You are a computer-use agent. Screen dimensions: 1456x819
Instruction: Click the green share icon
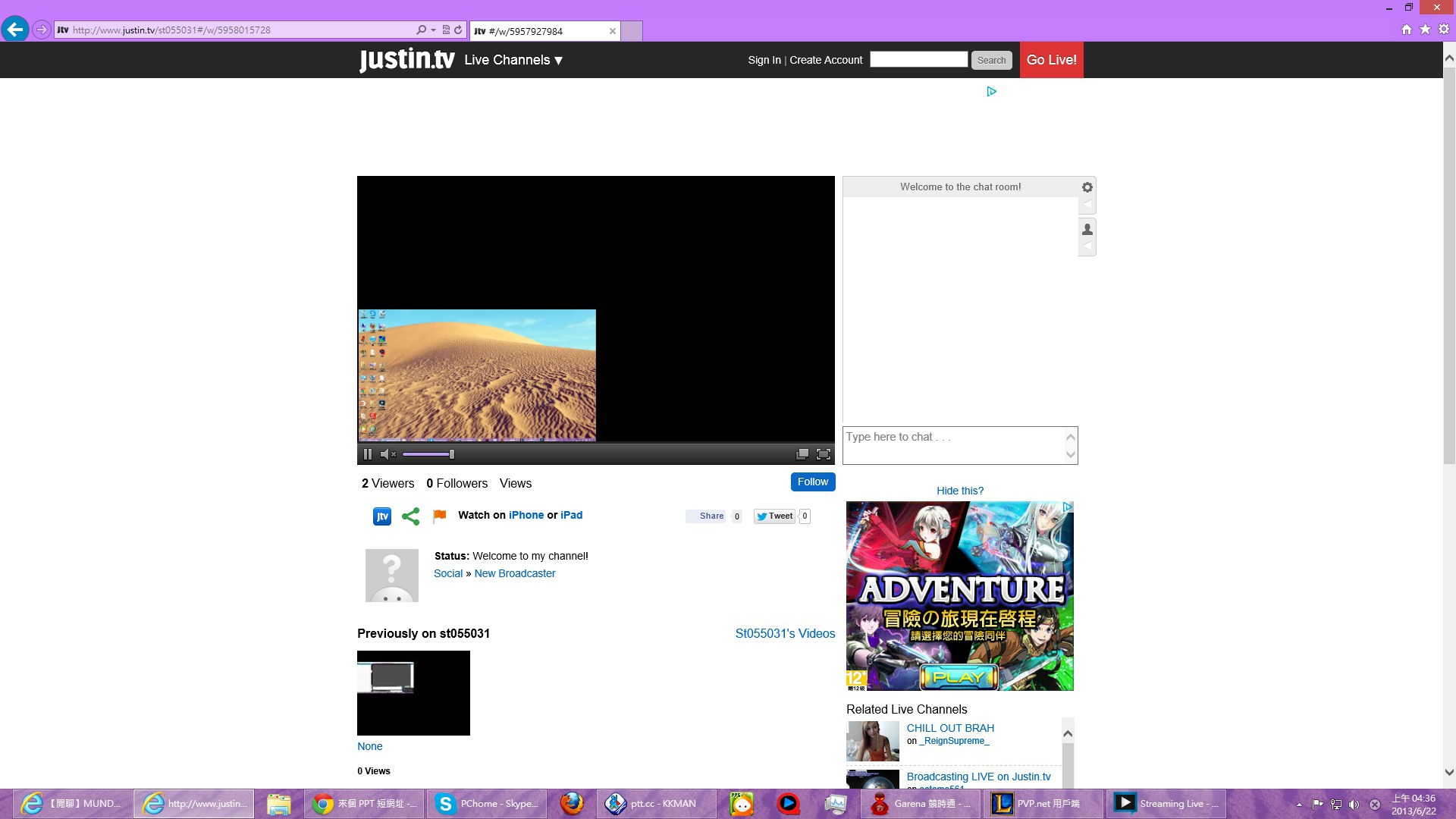point(410,516)
